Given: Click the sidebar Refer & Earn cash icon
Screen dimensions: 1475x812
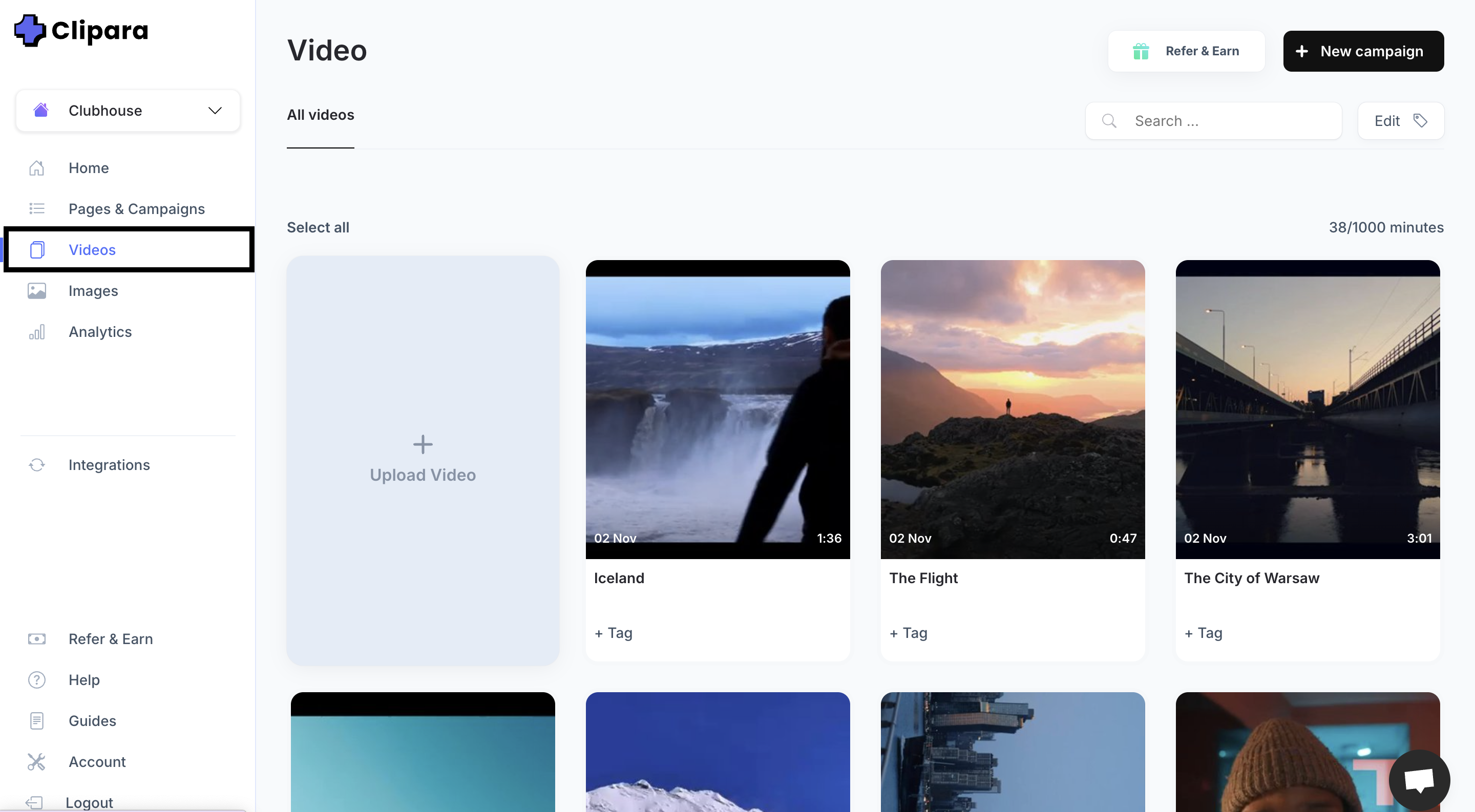Looking at the screenshot, I should pyautogui.click(x=37, y=638).
